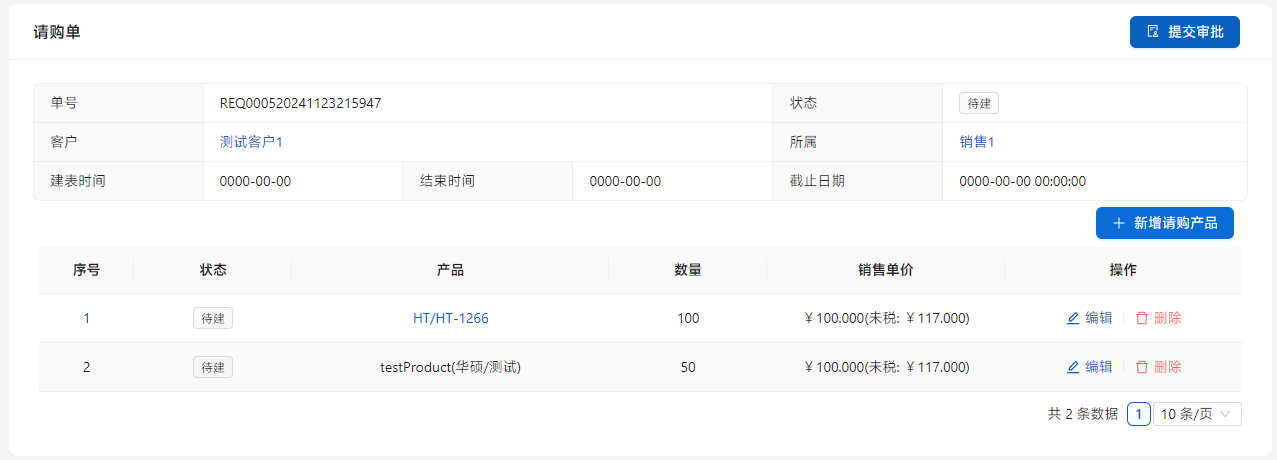Click the plus icon on 新增请购产品
This screenshot has width=1277, height=460.
[x=1118, y=223]
